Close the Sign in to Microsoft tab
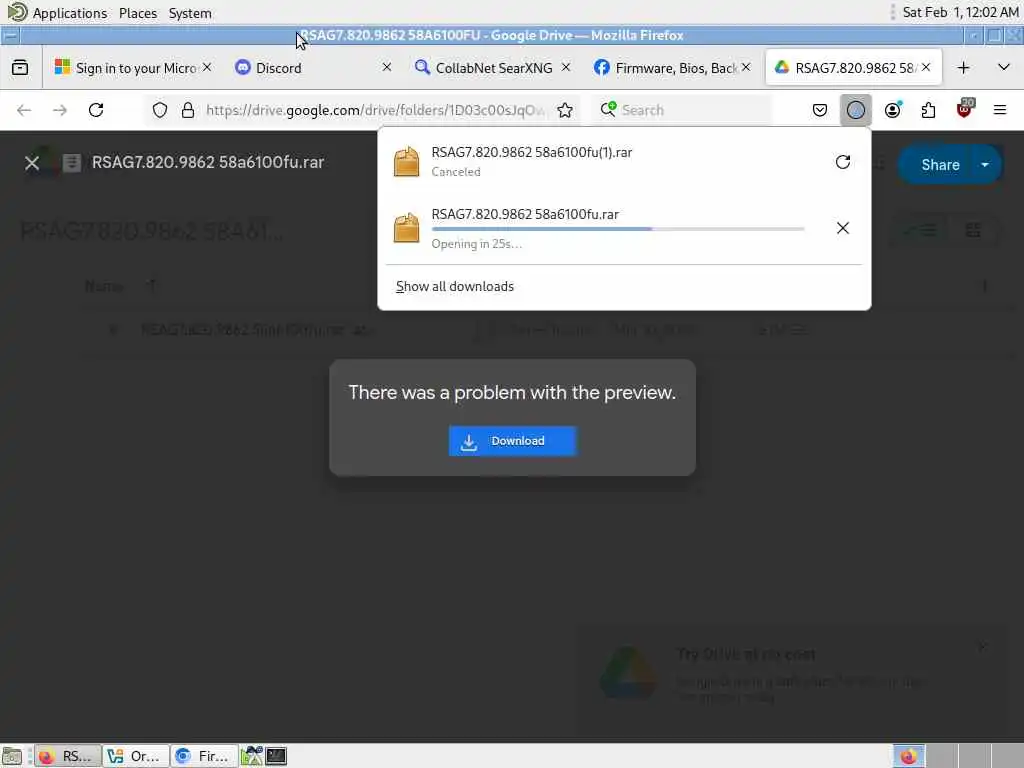1024x768 pixels. (x=207, y=67)
